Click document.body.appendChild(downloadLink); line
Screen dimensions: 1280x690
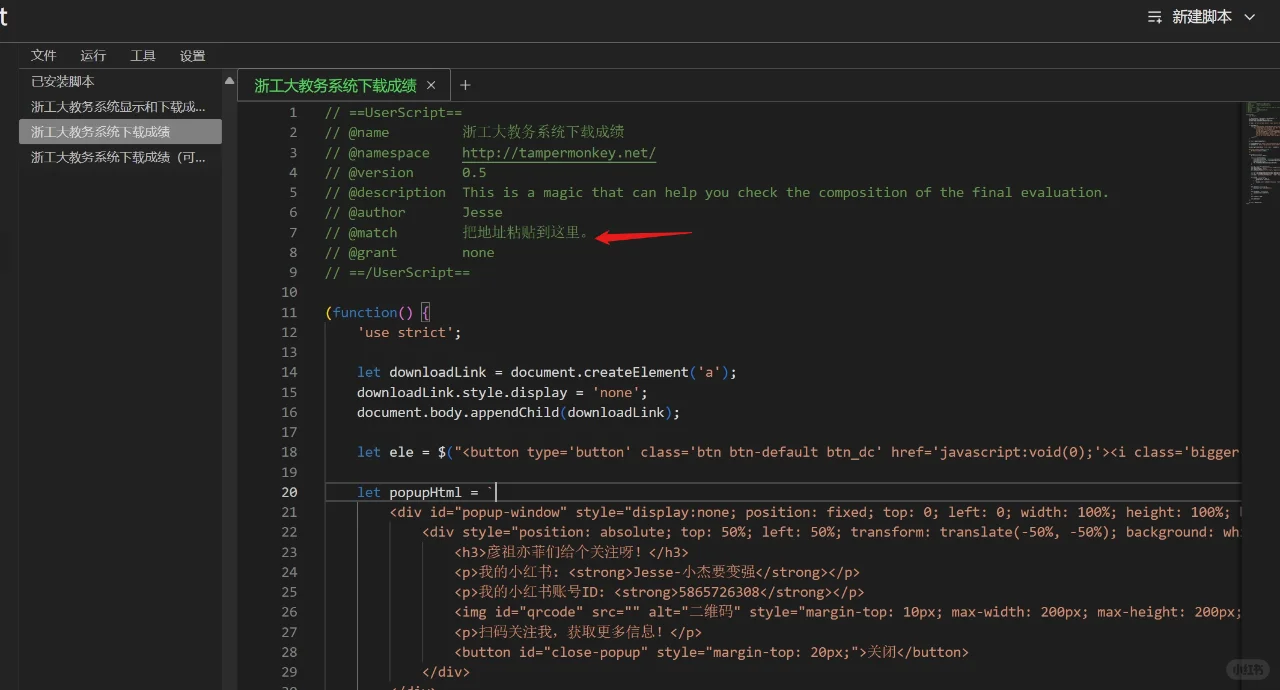pyautogui.click(x=518, y=412)
